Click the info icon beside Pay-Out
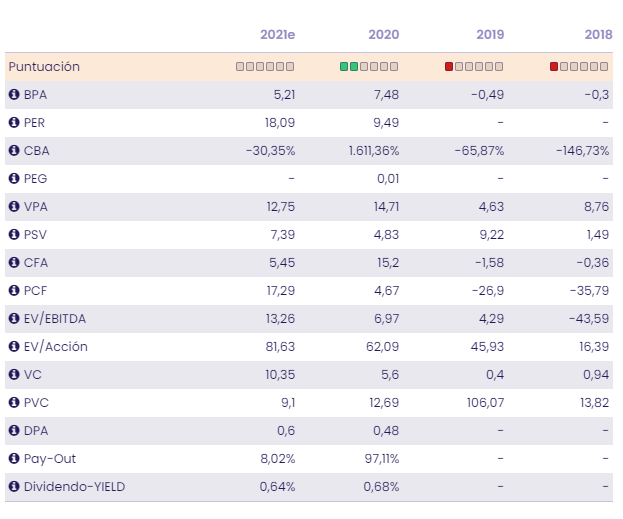The width and height of the screenshot is (623, 519). click(x=14, y=459)
